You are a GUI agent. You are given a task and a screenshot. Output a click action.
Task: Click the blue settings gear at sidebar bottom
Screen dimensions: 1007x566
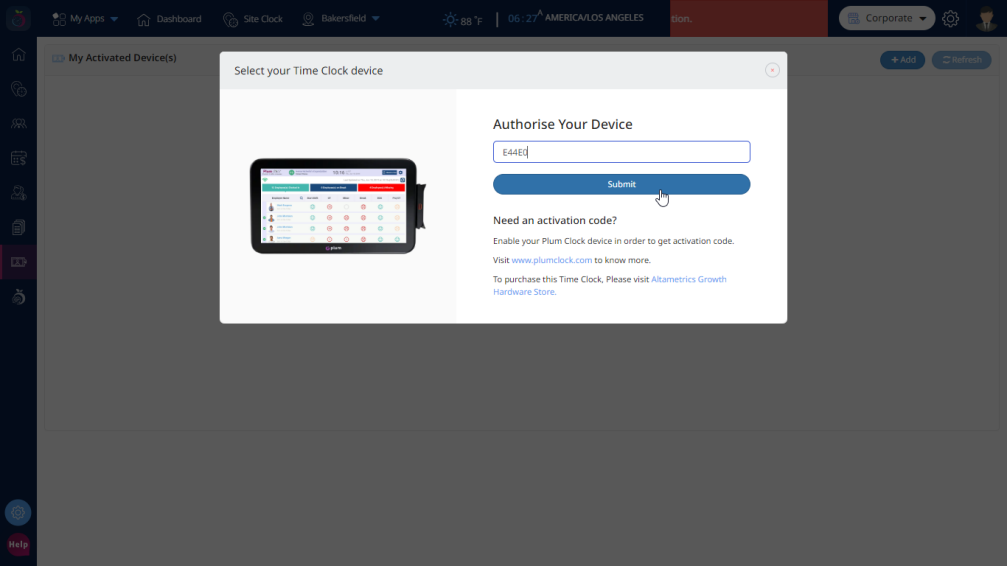tap(18, 513)
